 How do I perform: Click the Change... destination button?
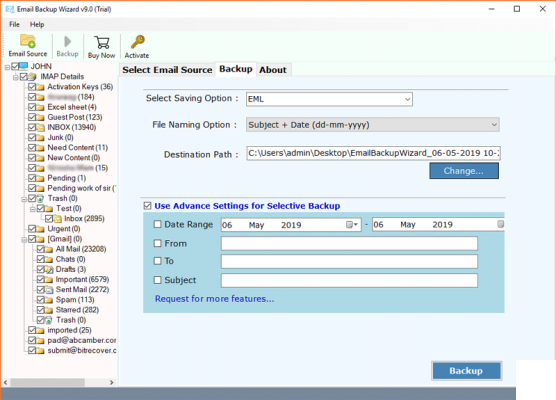pos(464,171)
